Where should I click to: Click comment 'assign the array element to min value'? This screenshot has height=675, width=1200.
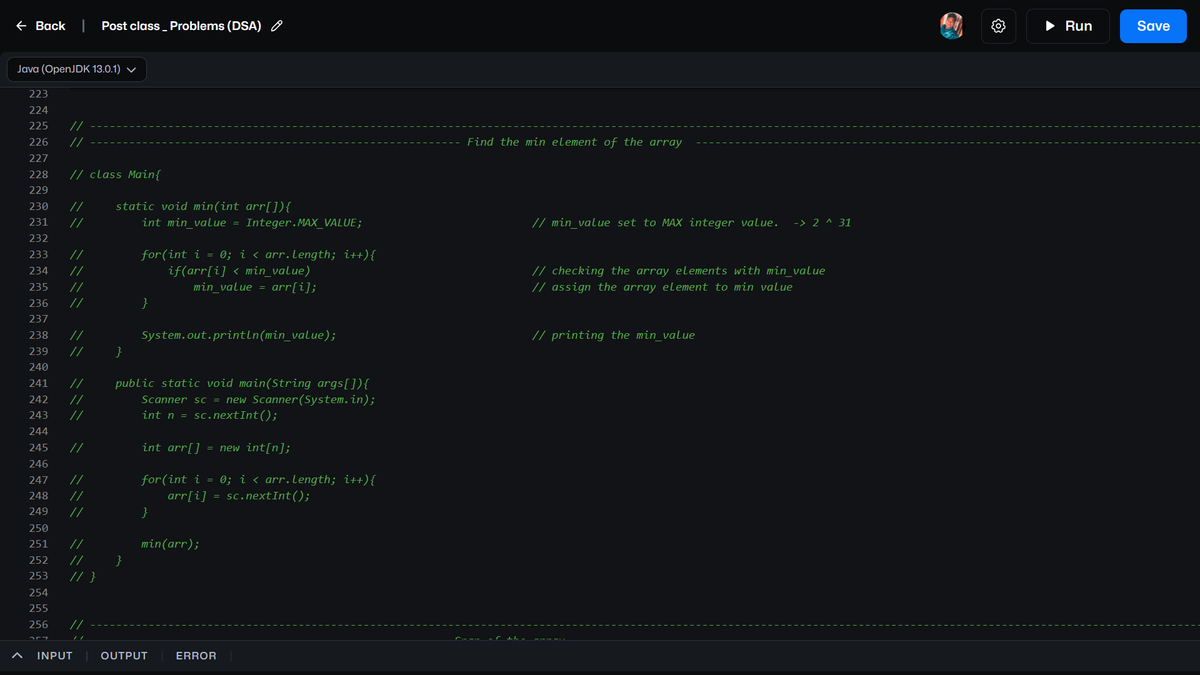tap(672, 287)
